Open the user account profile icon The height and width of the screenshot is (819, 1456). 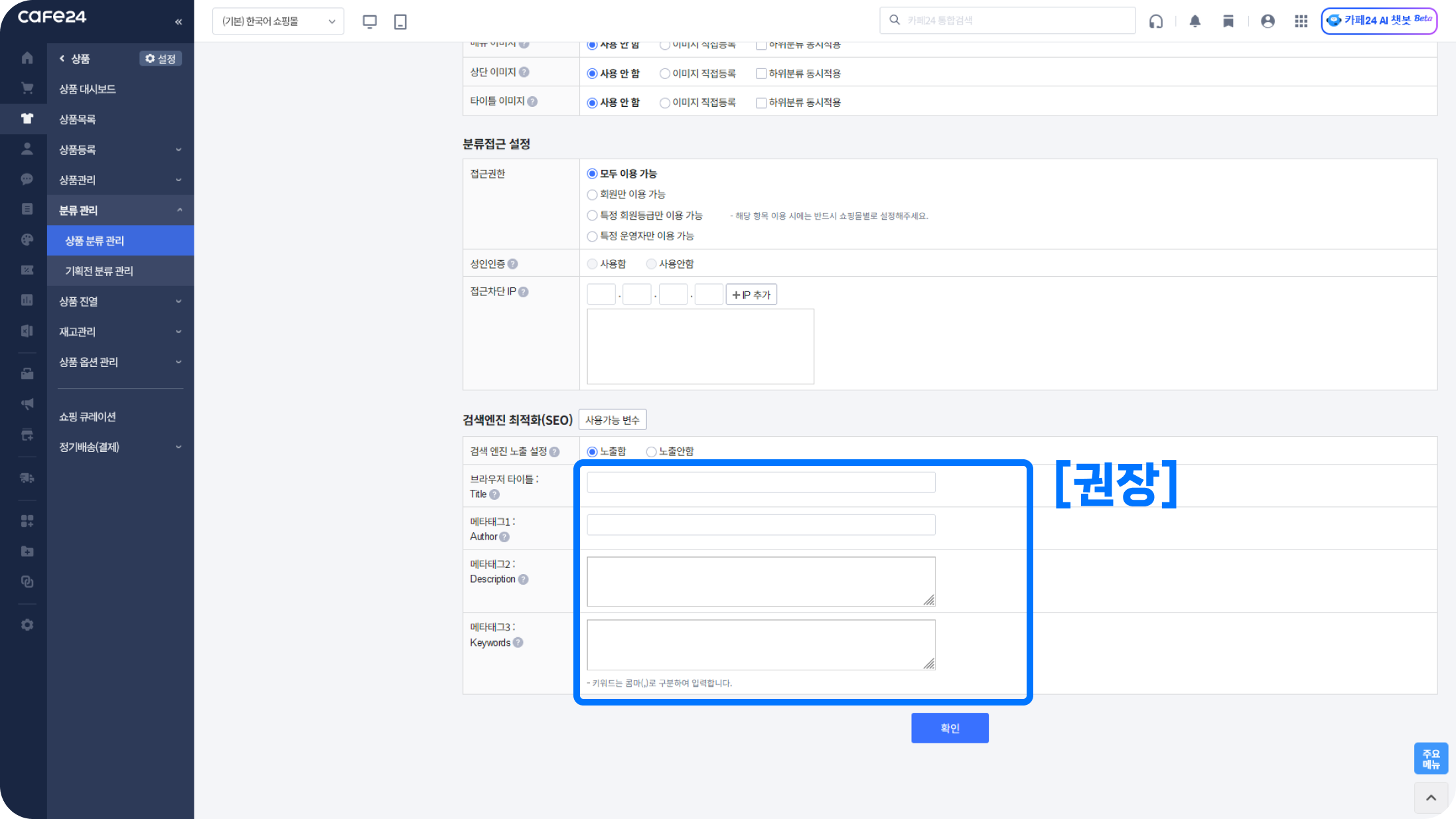[1268, 21]
